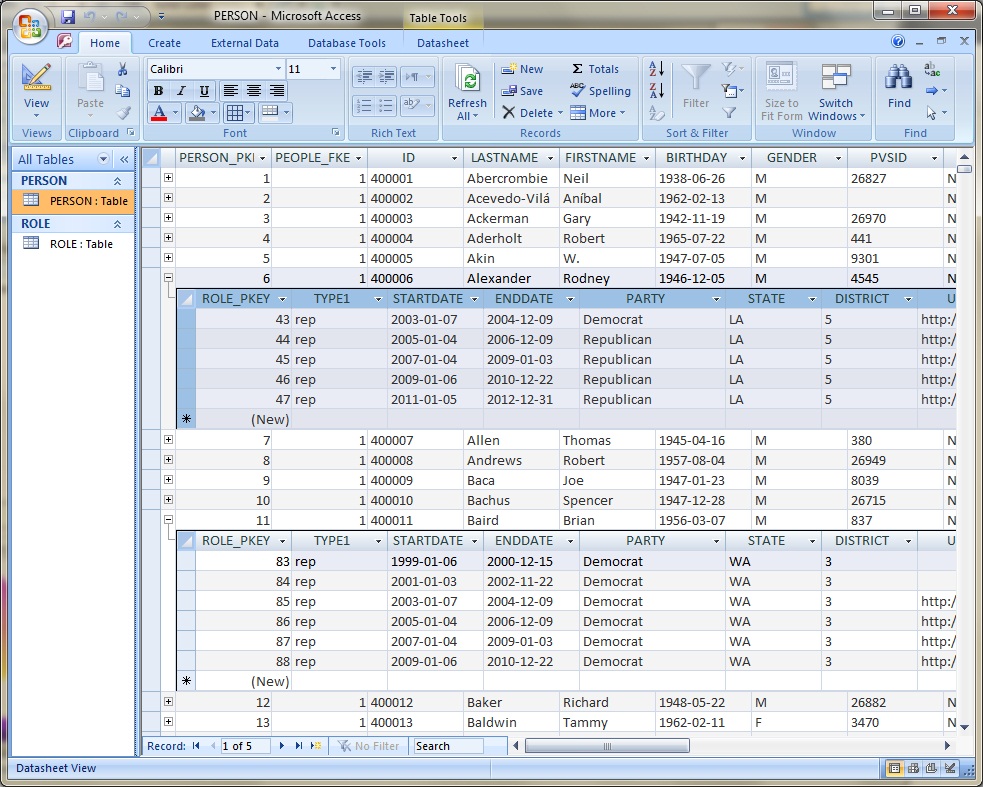Center align text
Viewport: 983px width, 787px height.
coord(254,91)
